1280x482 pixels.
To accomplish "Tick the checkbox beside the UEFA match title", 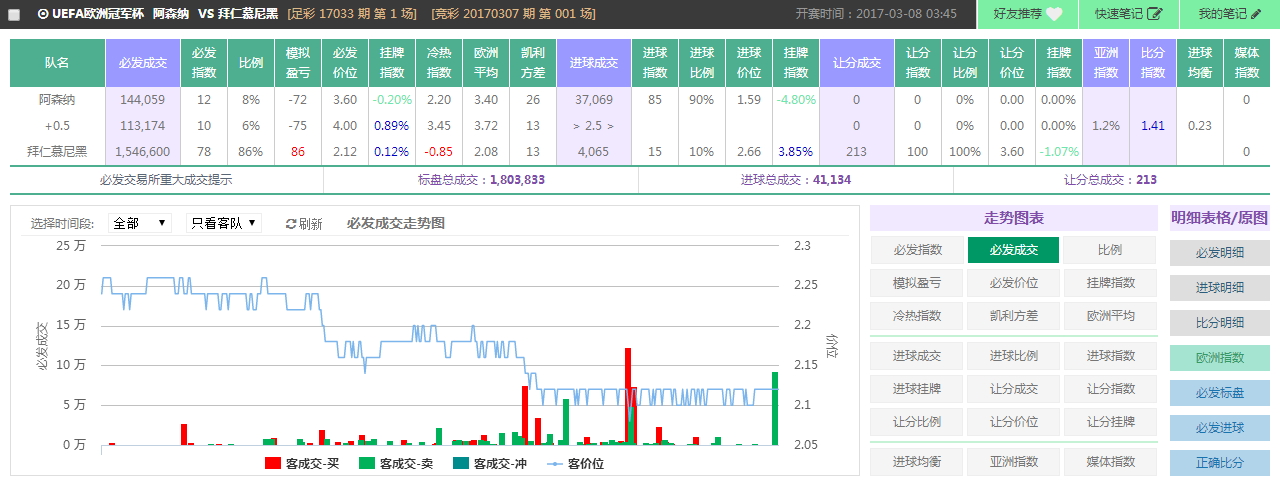I will (x=14, y=15).
